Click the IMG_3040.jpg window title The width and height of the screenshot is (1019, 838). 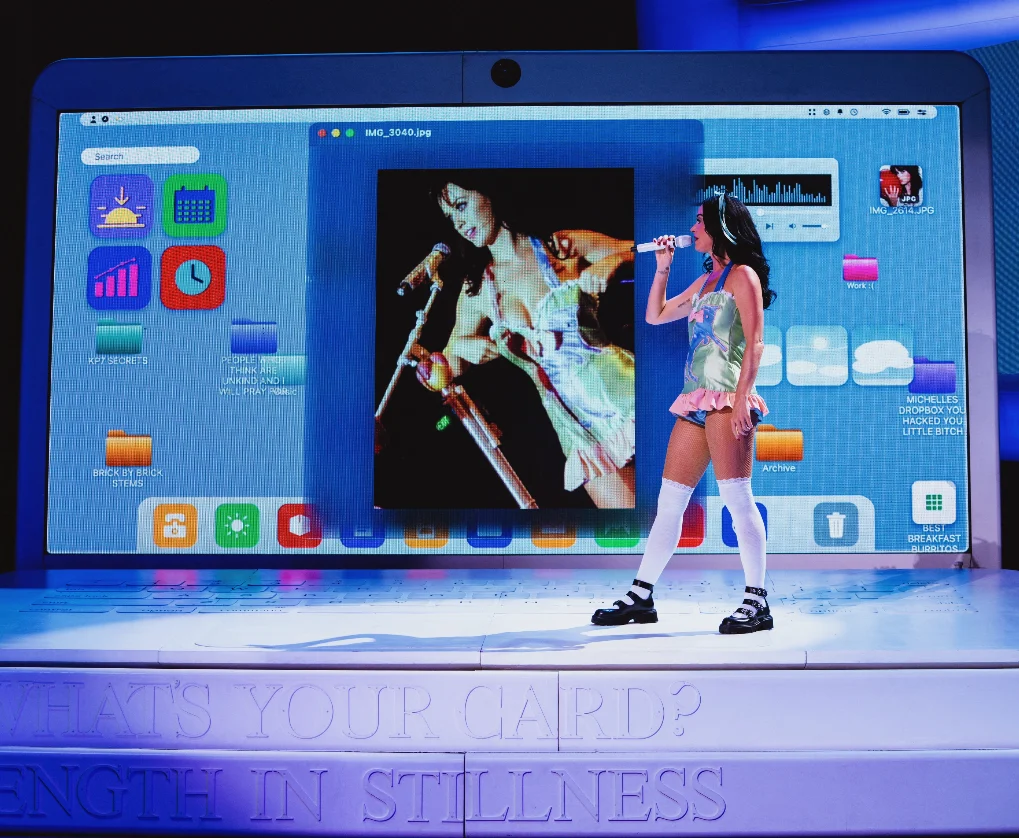tap(398, 133)
